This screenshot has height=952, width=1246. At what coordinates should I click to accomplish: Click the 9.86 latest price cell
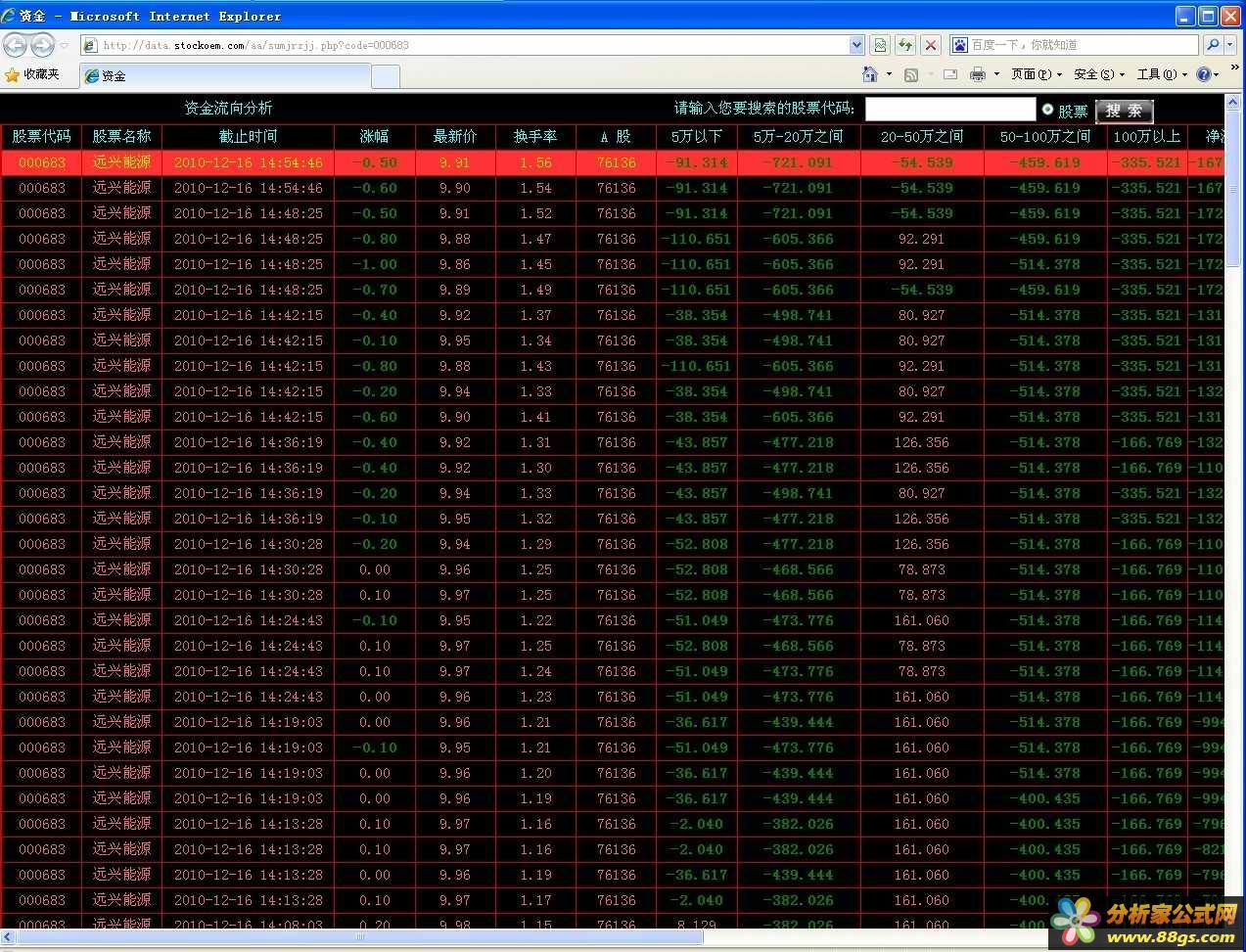click(454, 264)
